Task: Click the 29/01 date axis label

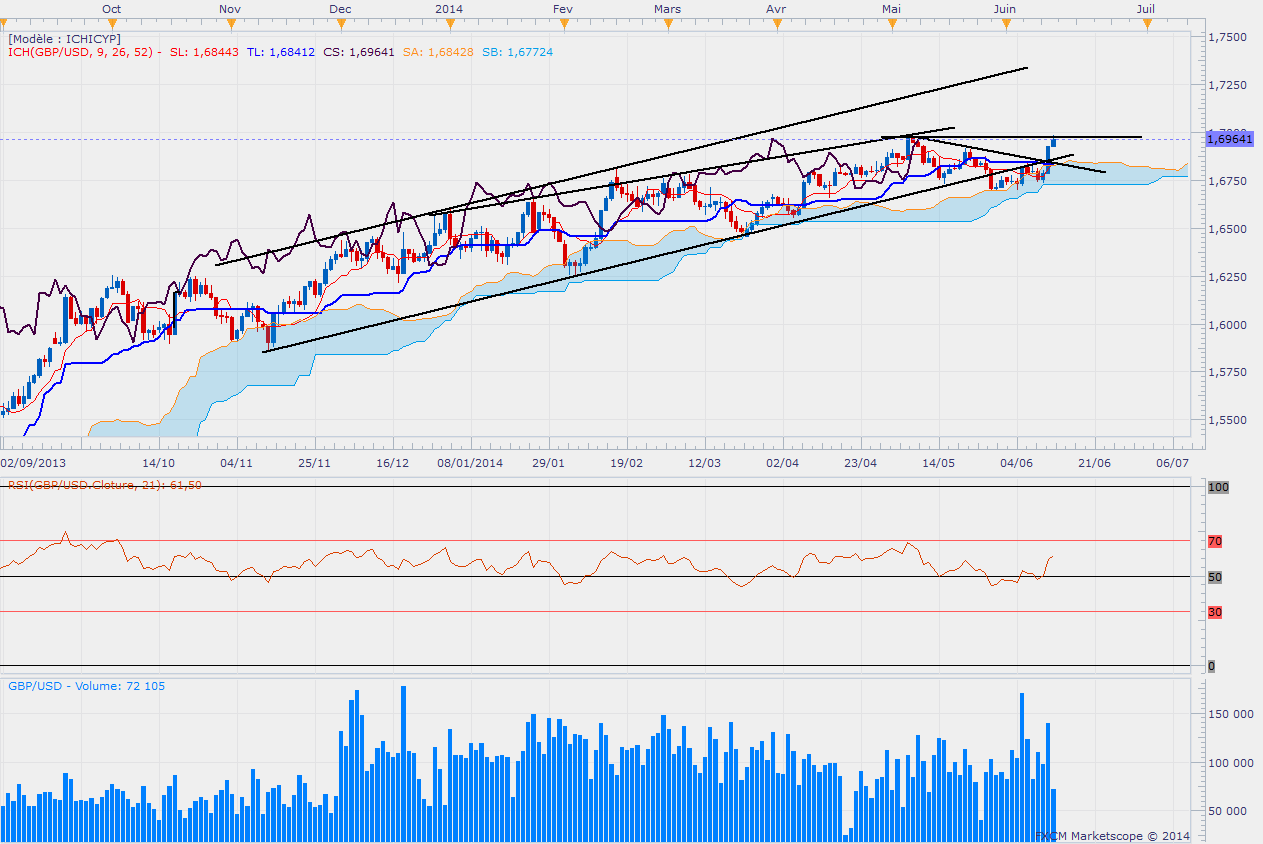Action: point(548,463)
